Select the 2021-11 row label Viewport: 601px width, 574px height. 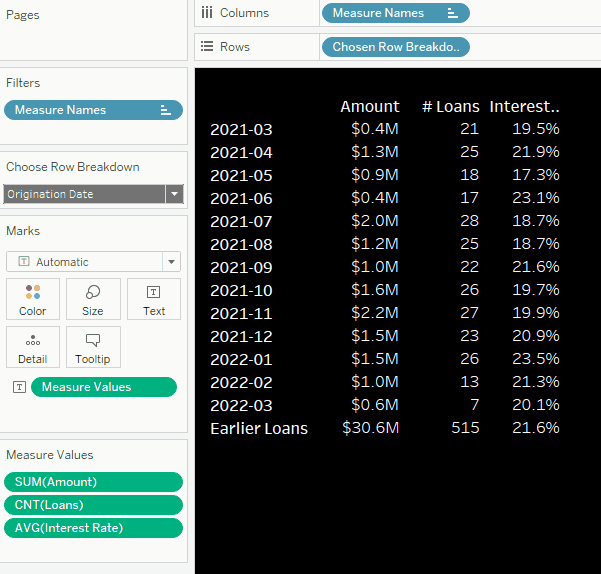tap(241, 313)
